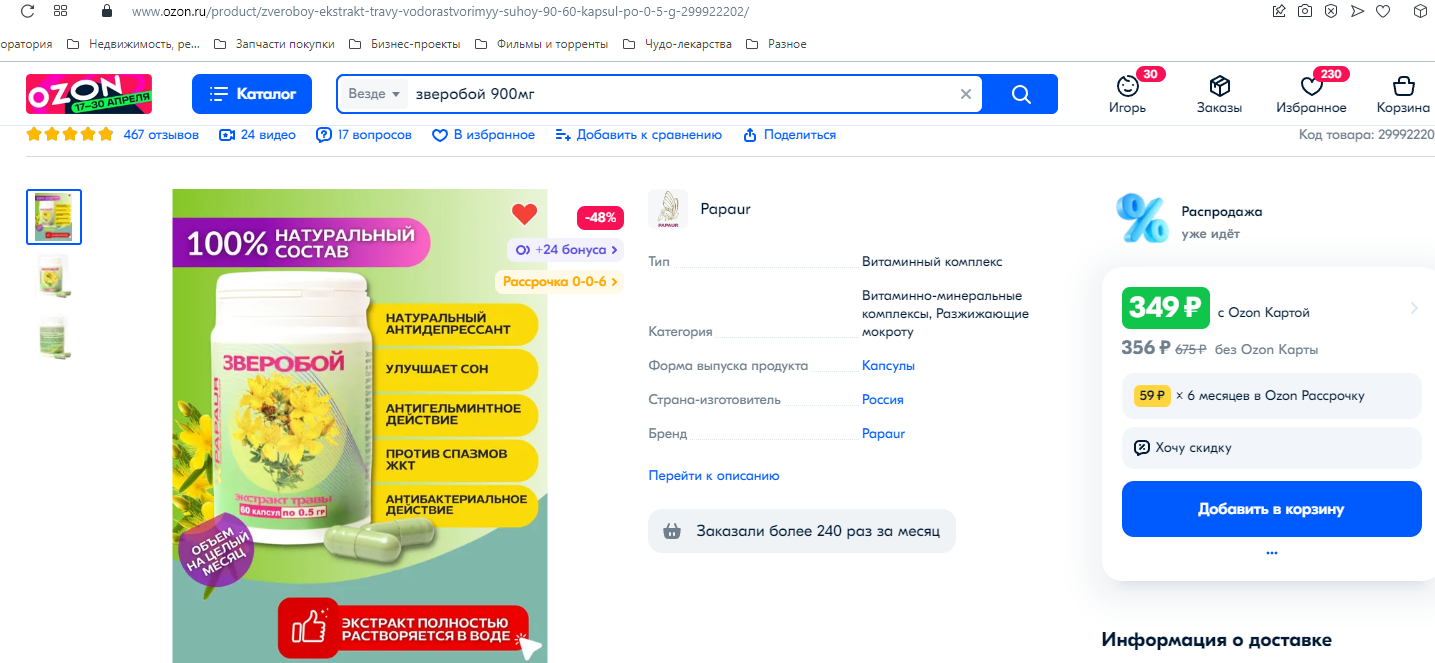Click the Россия country link
This screenshot has width=1435, height=663.
(x=883, y=400)
